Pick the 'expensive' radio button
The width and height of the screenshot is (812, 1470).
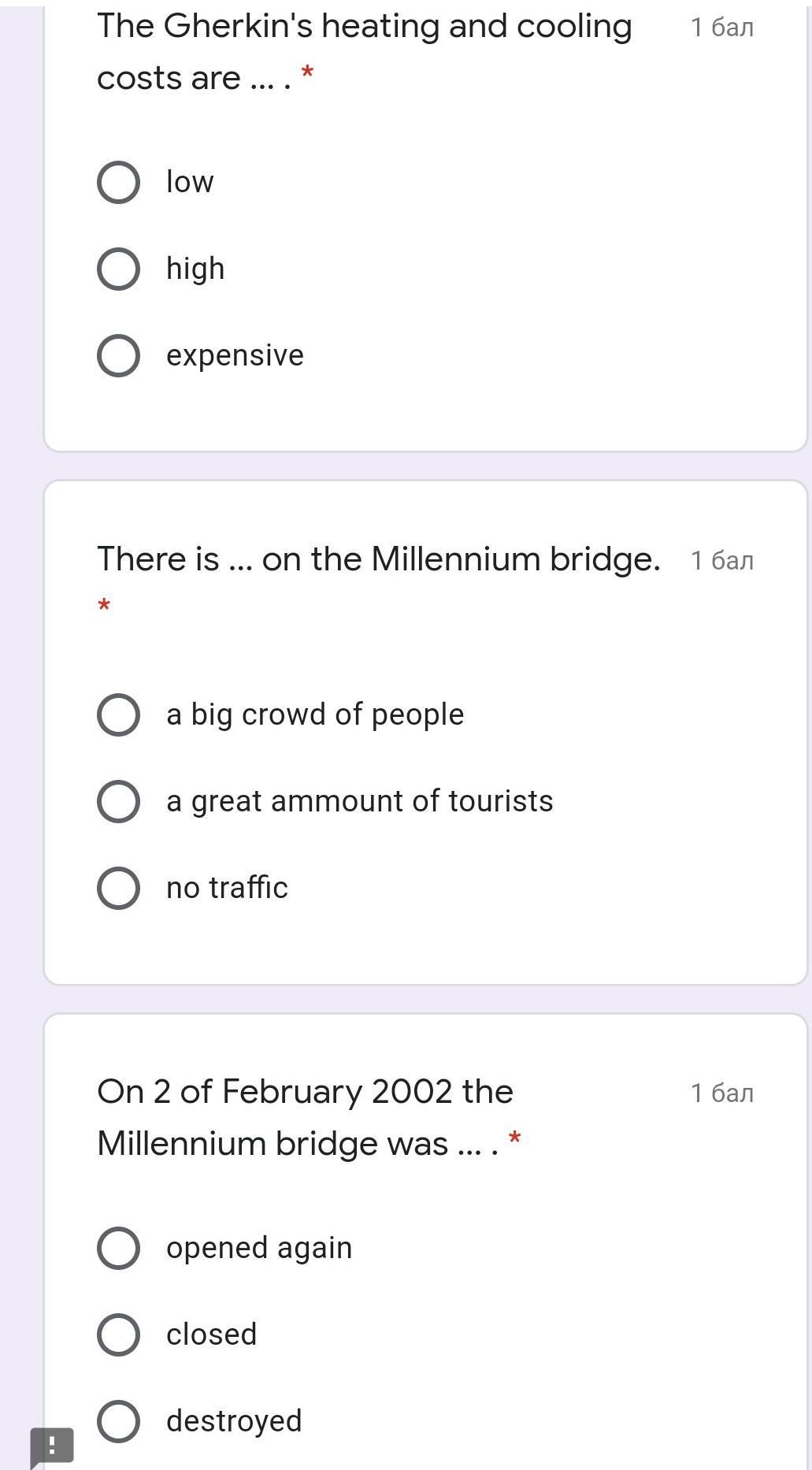119,355
